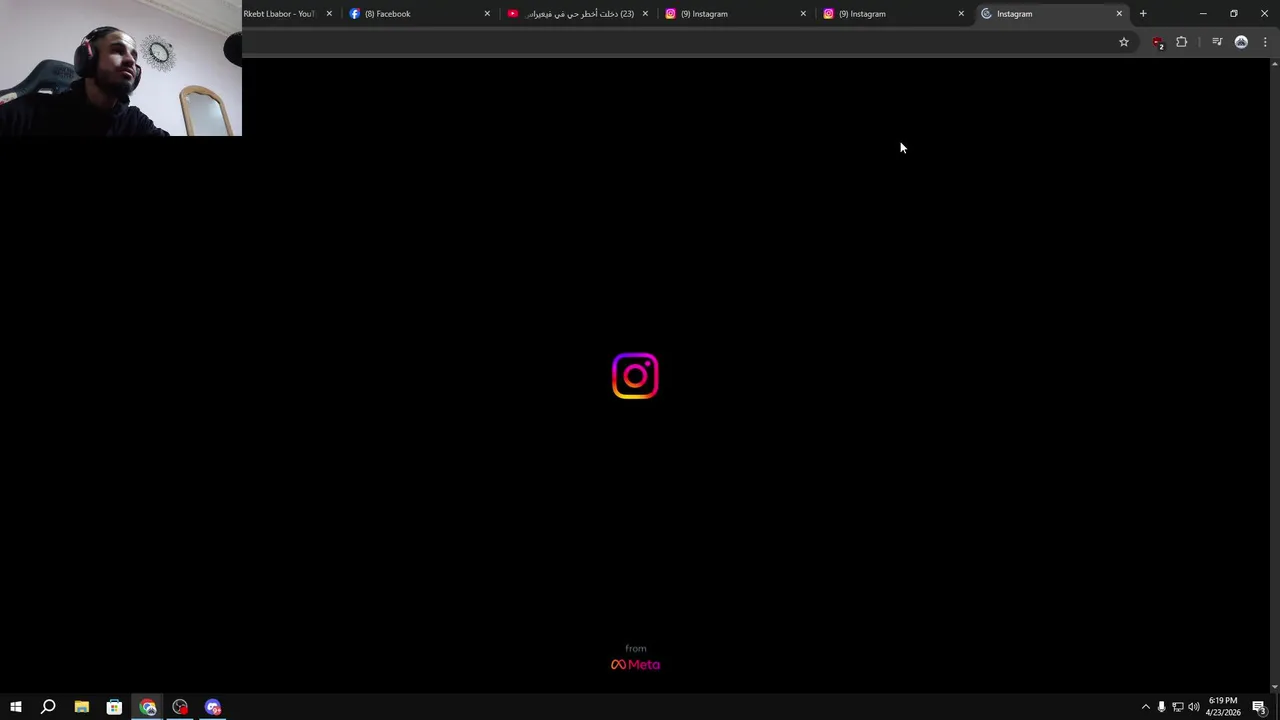The height and width of the screenshot is (720, 1280).
Task: Close the (8) Facebook tab
Action: 487,14
